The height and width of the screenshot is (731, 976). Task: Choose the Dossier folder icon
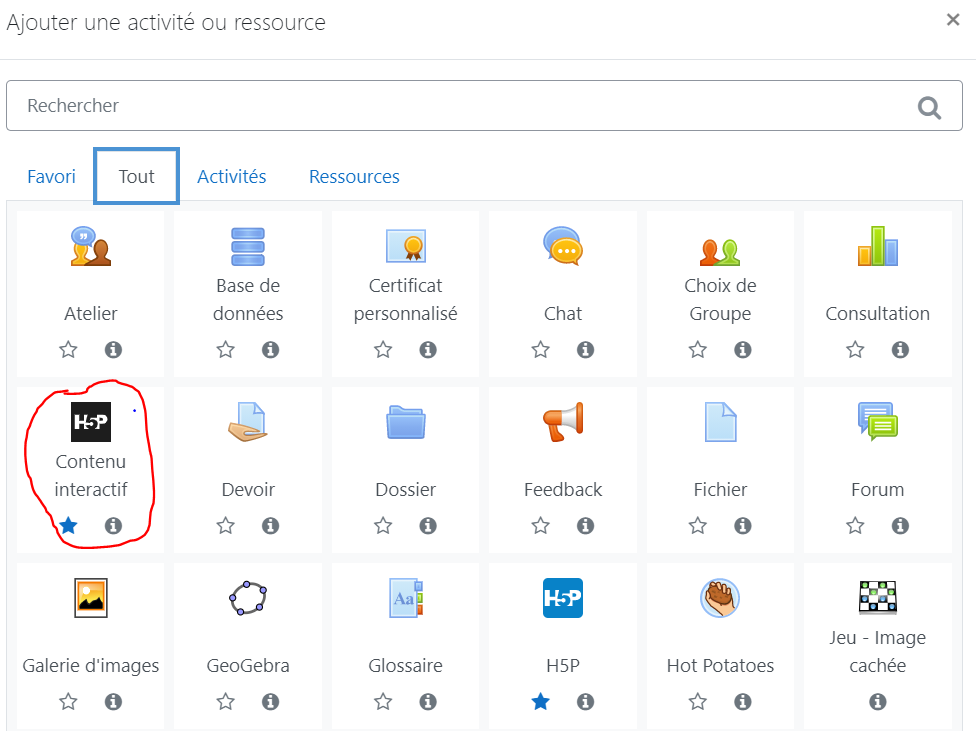(x=406, y=422)
